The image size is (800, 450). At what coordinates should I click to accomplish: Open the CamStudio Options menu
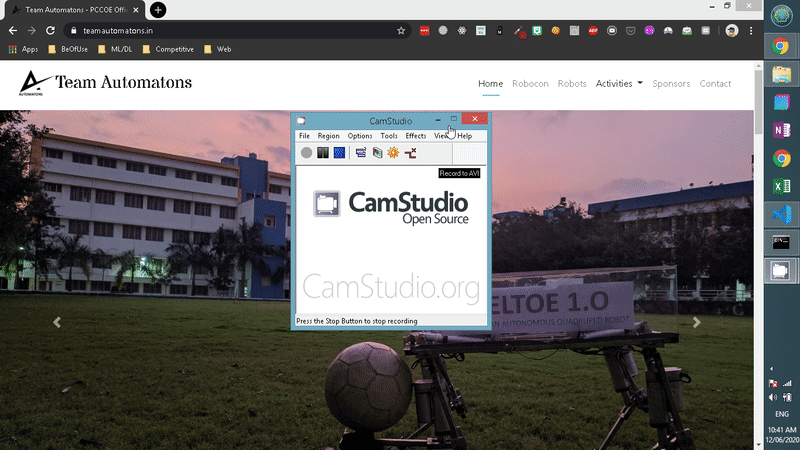(360, 136)
